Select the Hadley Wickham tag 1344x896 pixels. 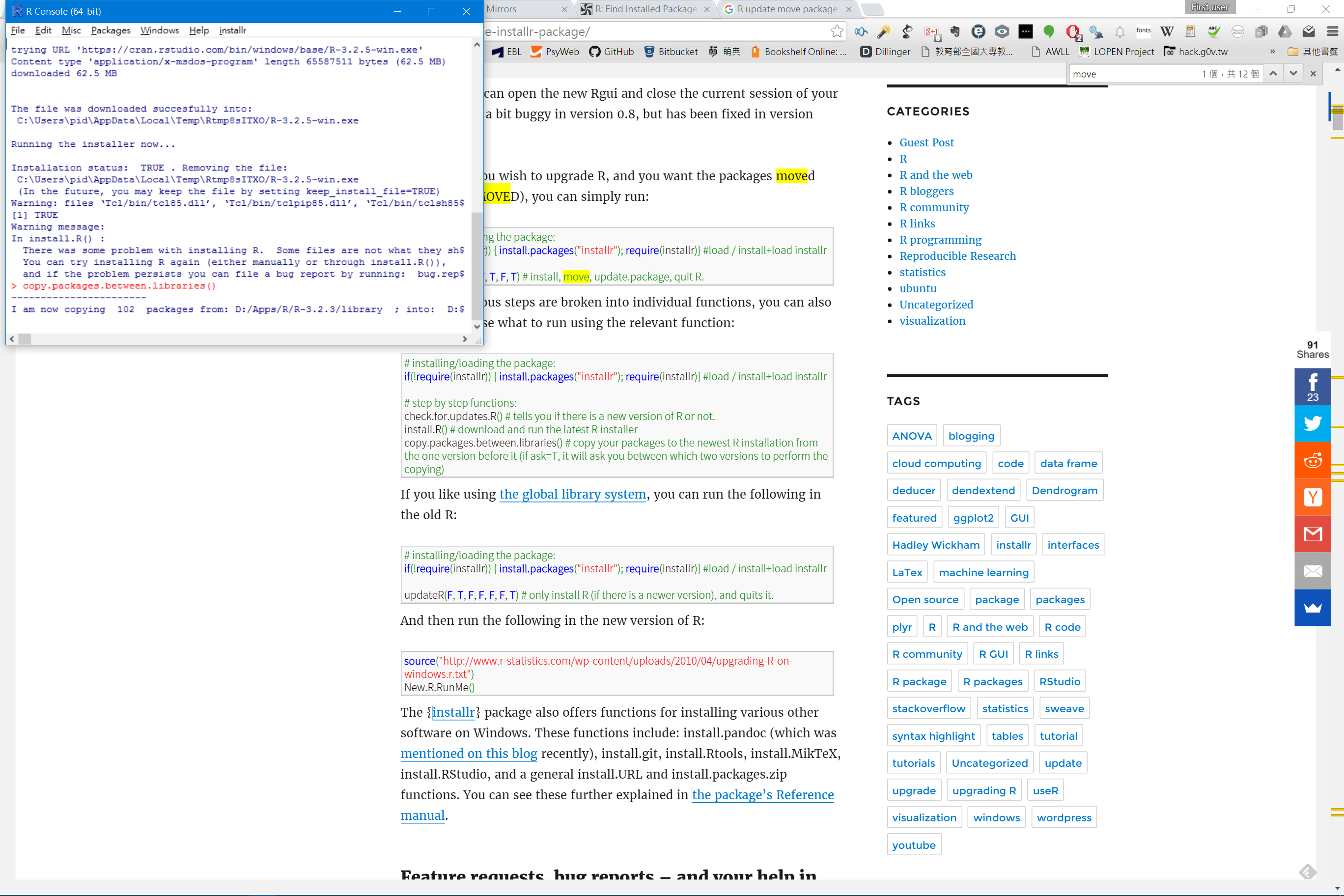pos(936,545)
